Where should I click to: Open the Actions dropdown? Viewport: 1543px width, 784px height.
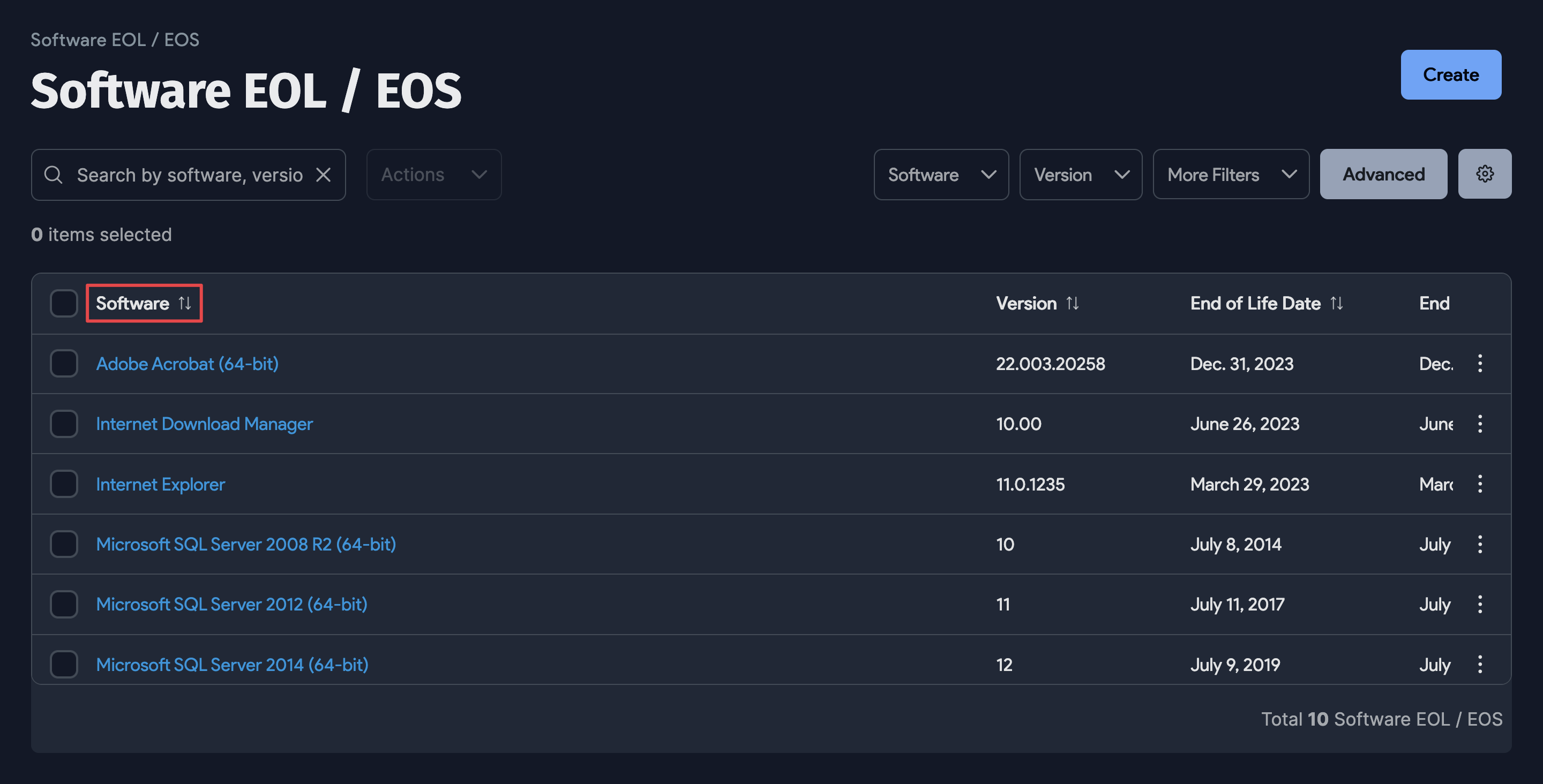pos(433,174)
